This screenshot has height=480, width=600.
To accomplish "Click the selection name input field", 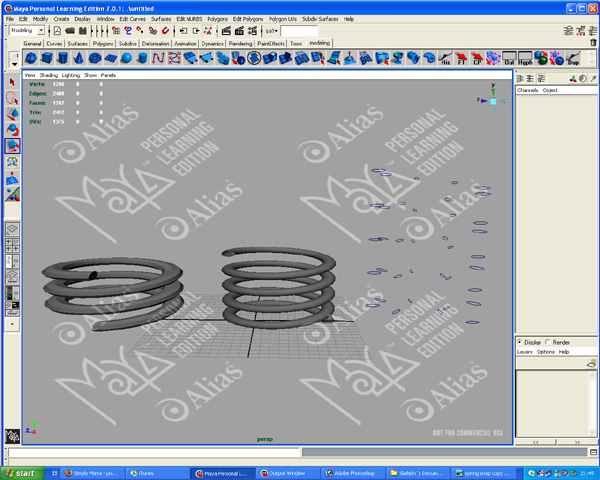I will point(299,31).
